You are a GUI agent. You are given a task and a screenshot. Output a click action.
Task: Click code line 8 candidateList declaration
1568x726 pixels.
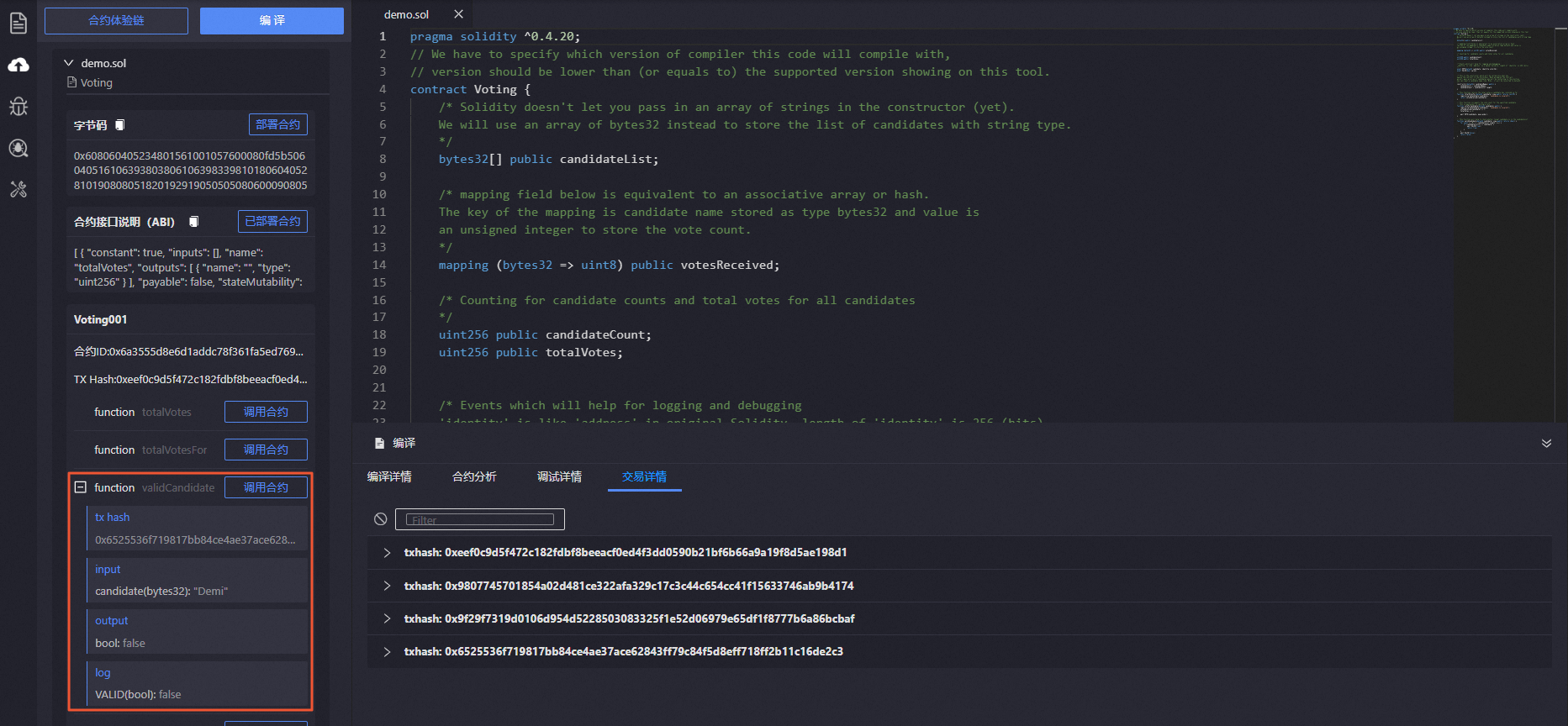coord(548,159)
